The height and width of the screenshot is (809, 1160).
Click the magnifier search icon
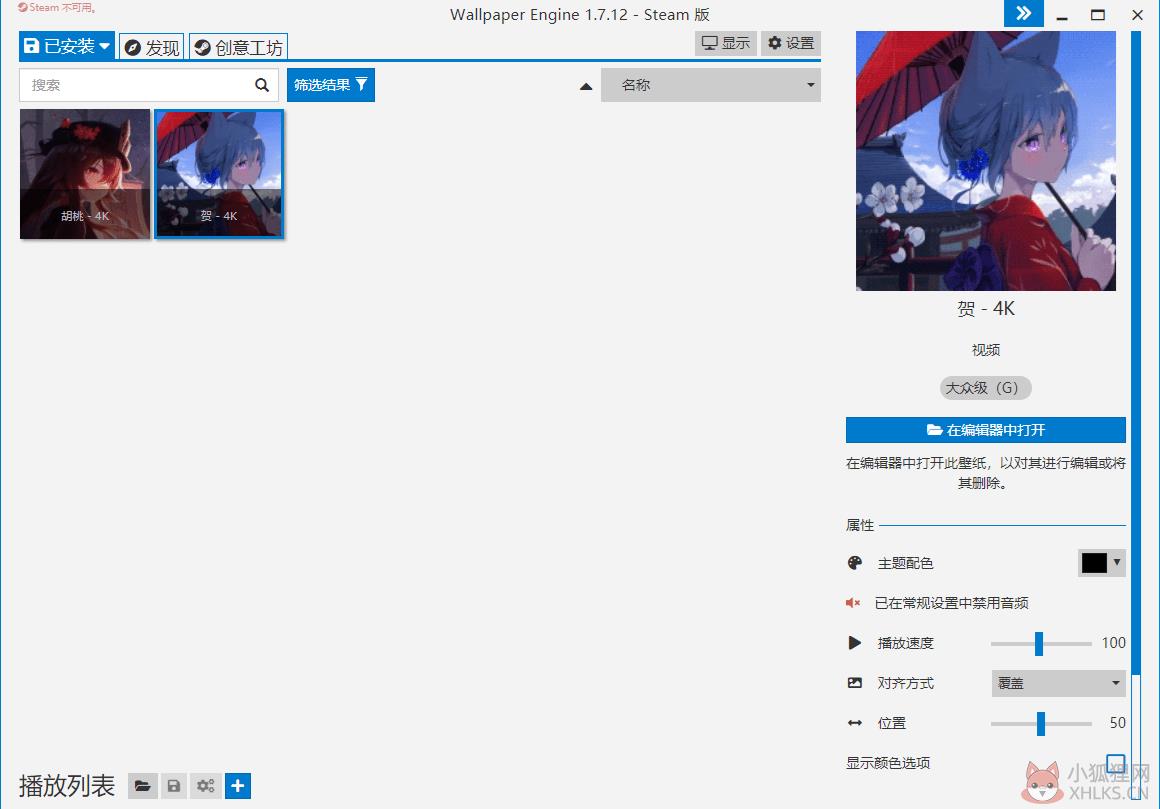click(x=262, y=85)
